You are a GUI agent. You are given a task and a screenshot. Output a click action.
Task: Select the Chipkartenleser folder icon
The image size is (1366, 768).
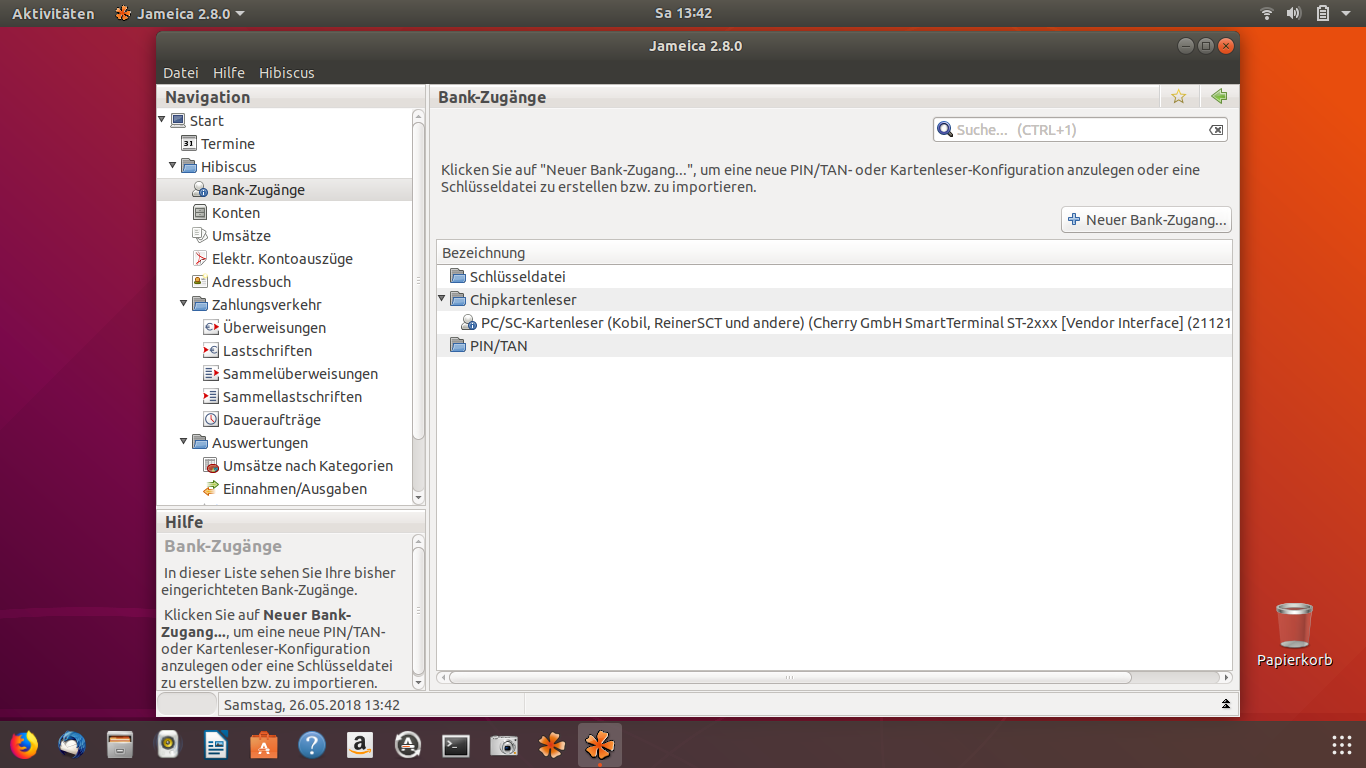(458, 299)
